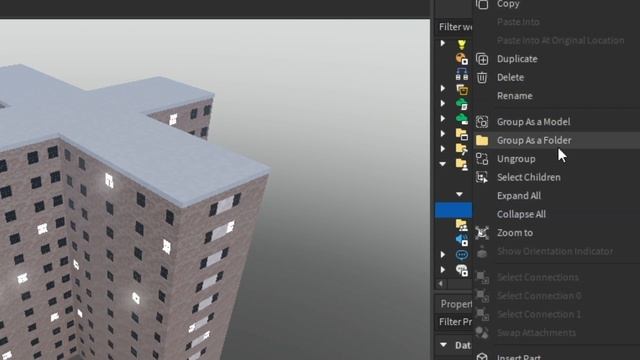This screenshot has width=640, height=360.
Task: Expand the ServerStorage row arrow
Action: (443, 134)
